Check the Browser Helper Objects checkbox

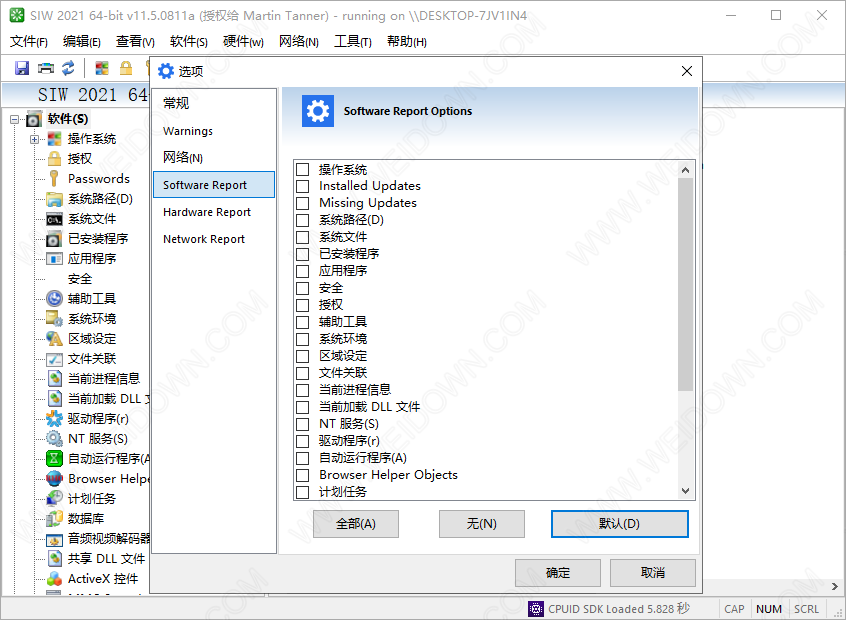[303, 475]
